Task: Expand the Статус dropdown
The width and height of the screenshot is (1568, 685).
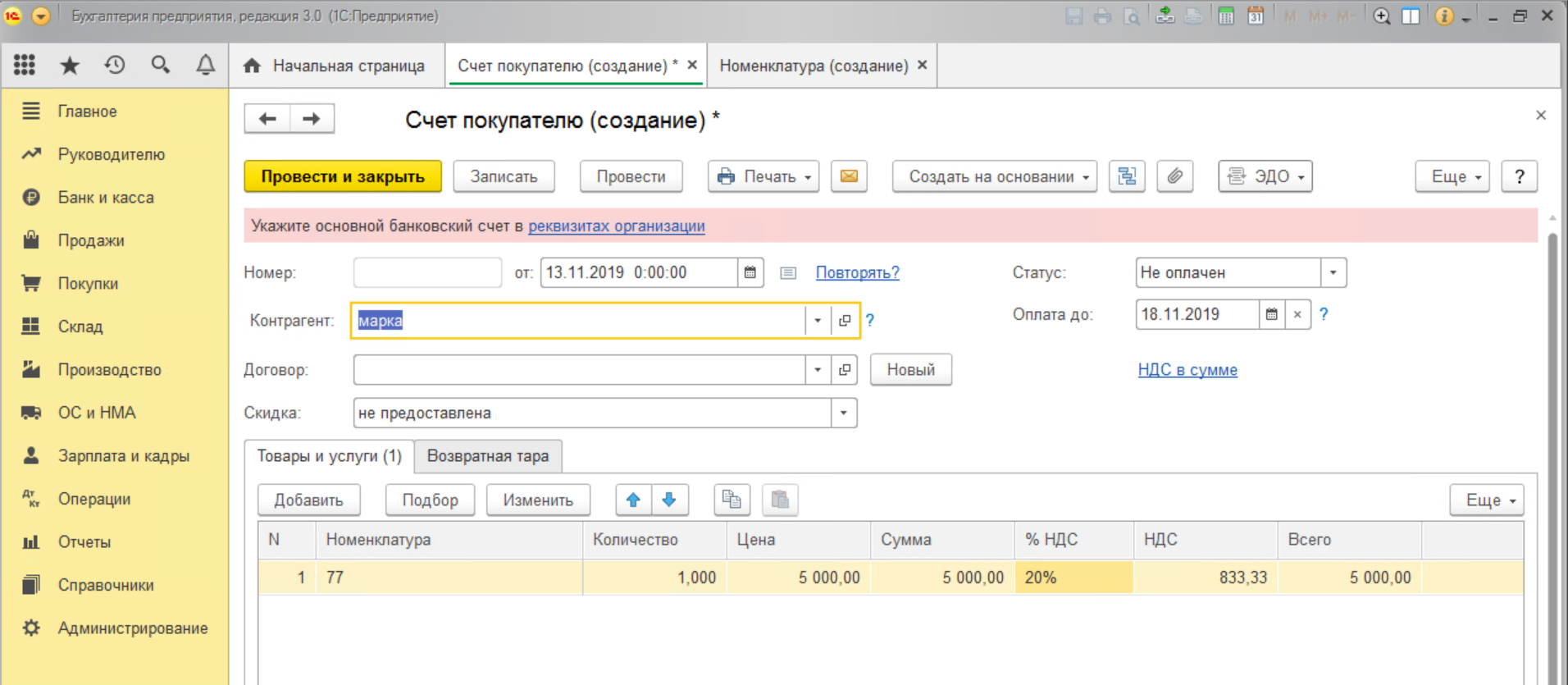Action: 1333,272
